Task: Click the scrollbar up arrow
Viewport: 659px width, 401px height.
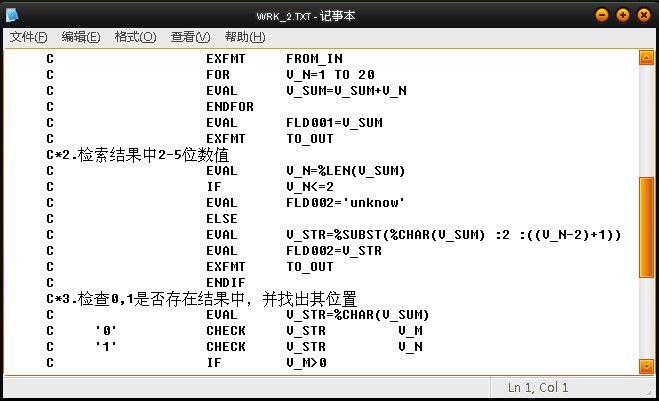Action: (x=646, y=58)
